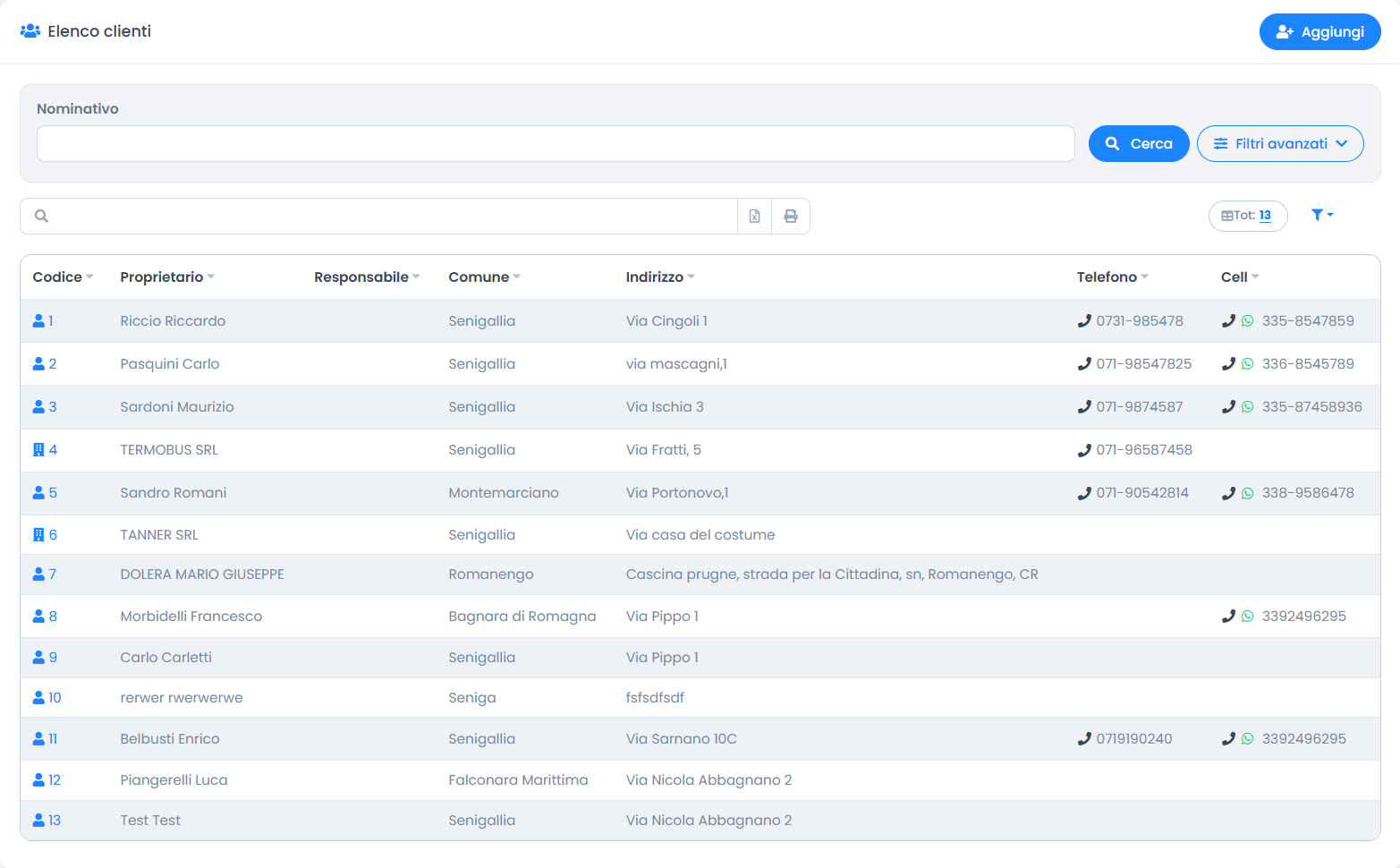Click cell phone icon for Riccio Riccardo
1400x868 pixels.
(1228, 321)
